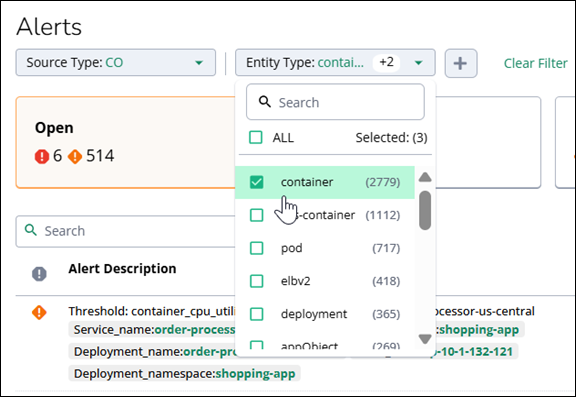576x397 pixels.
Task: Click the +2 badge in Entity Type filter
Action: coord(386,62)
